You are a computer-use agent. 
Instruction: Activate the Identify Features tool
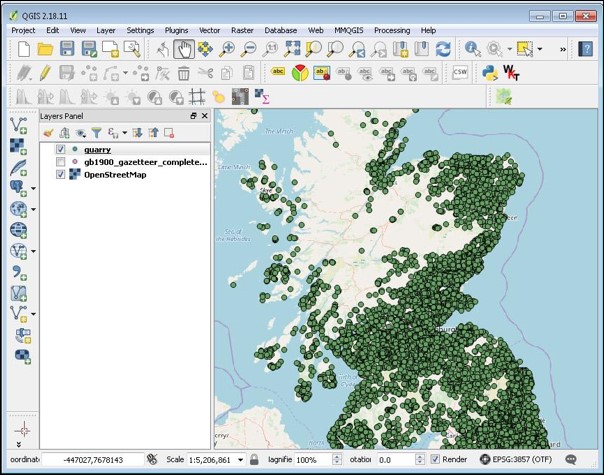(473, 49)
